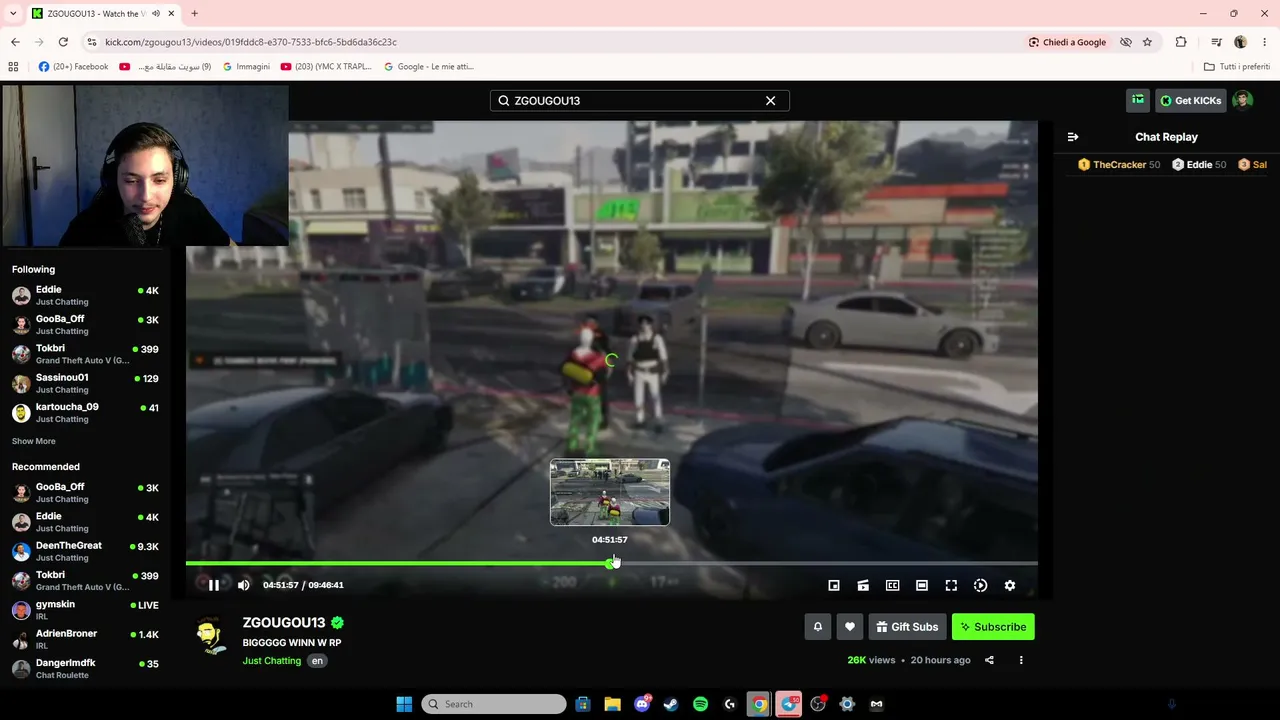
Task: Click TheCracker in chat leaderboard
Action: click(1119, 165)
